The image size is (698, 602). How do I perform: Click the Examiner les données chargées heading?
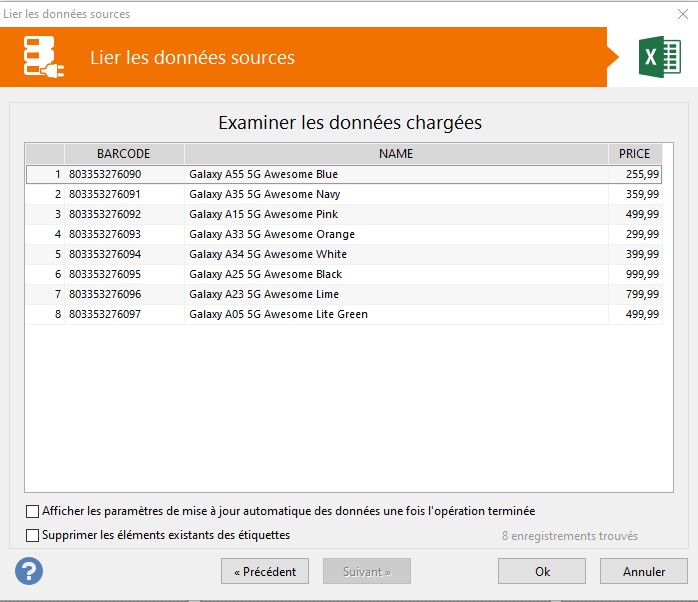click(x=350, y=123)
